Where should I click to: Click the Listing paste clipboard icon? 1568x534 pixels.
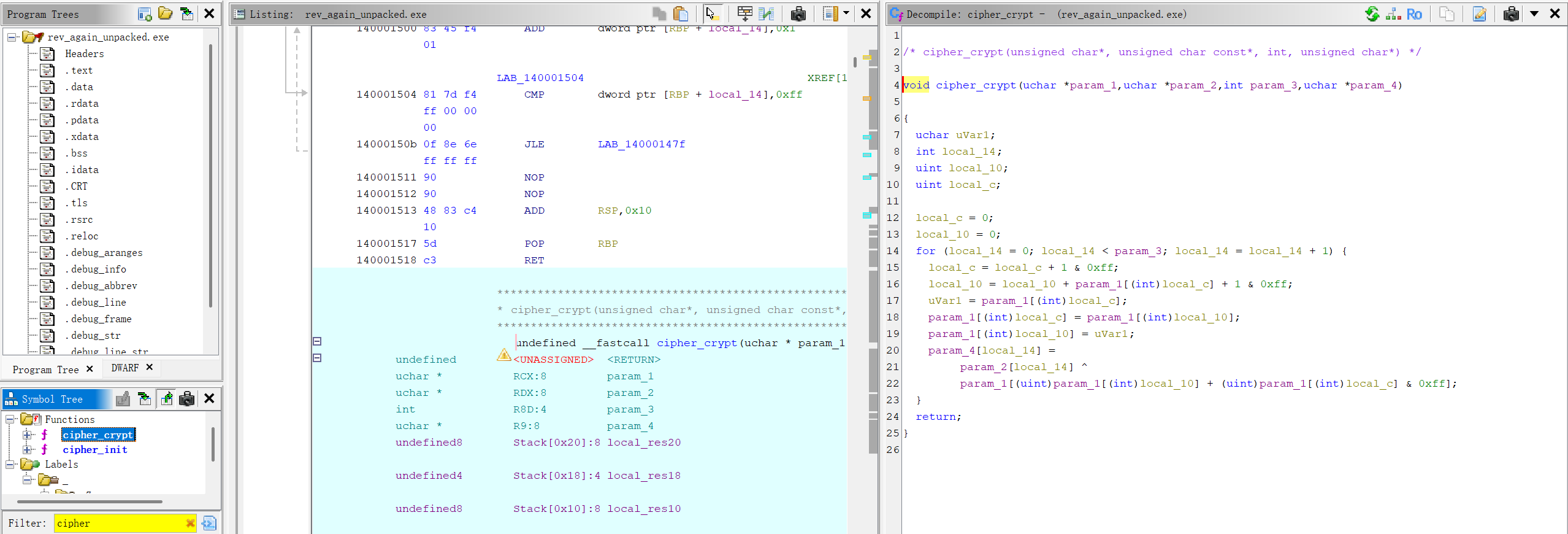(680, 14)
